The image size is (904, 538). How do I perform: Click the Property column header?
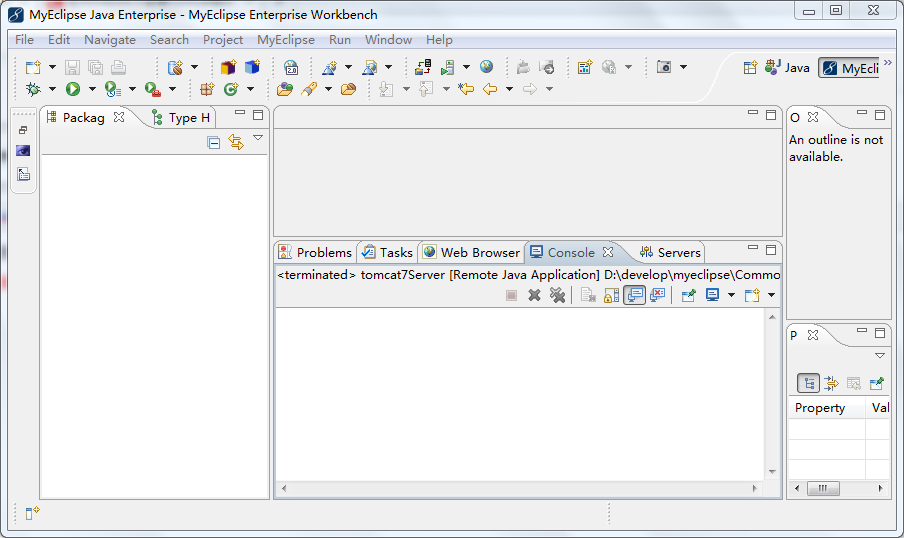827,408
